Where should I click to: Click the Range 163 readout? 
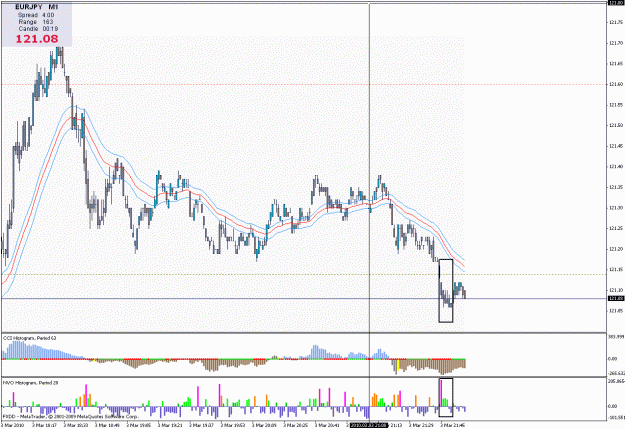click(36, 22)
